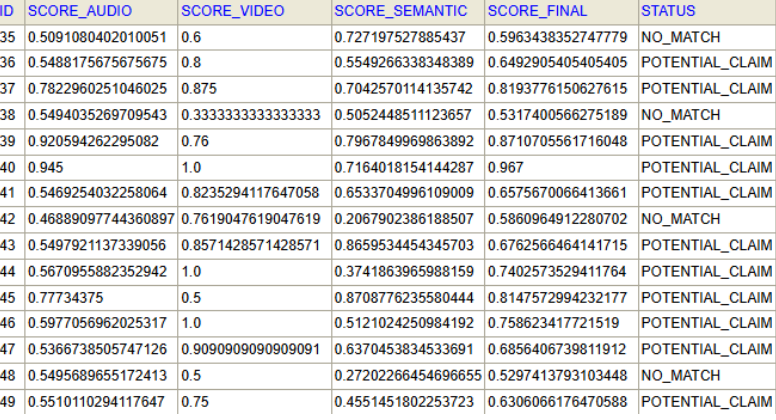Select audio score 0.5091080402010051
The width and height of the screenshot is (776, 420).
(x=97, y=37)
